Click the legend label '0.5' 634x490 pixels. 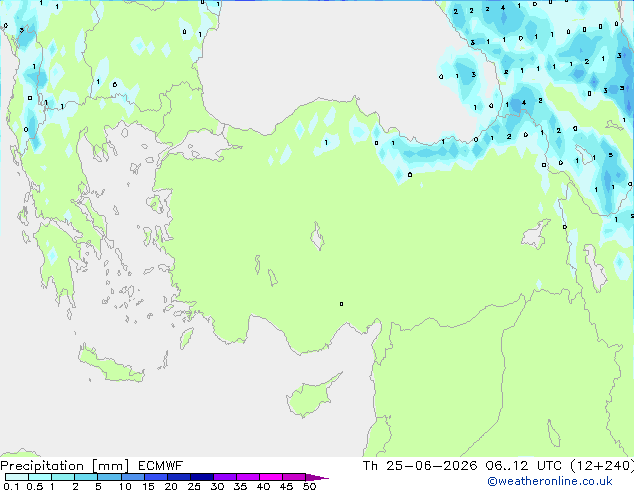(x=34, y=486)
